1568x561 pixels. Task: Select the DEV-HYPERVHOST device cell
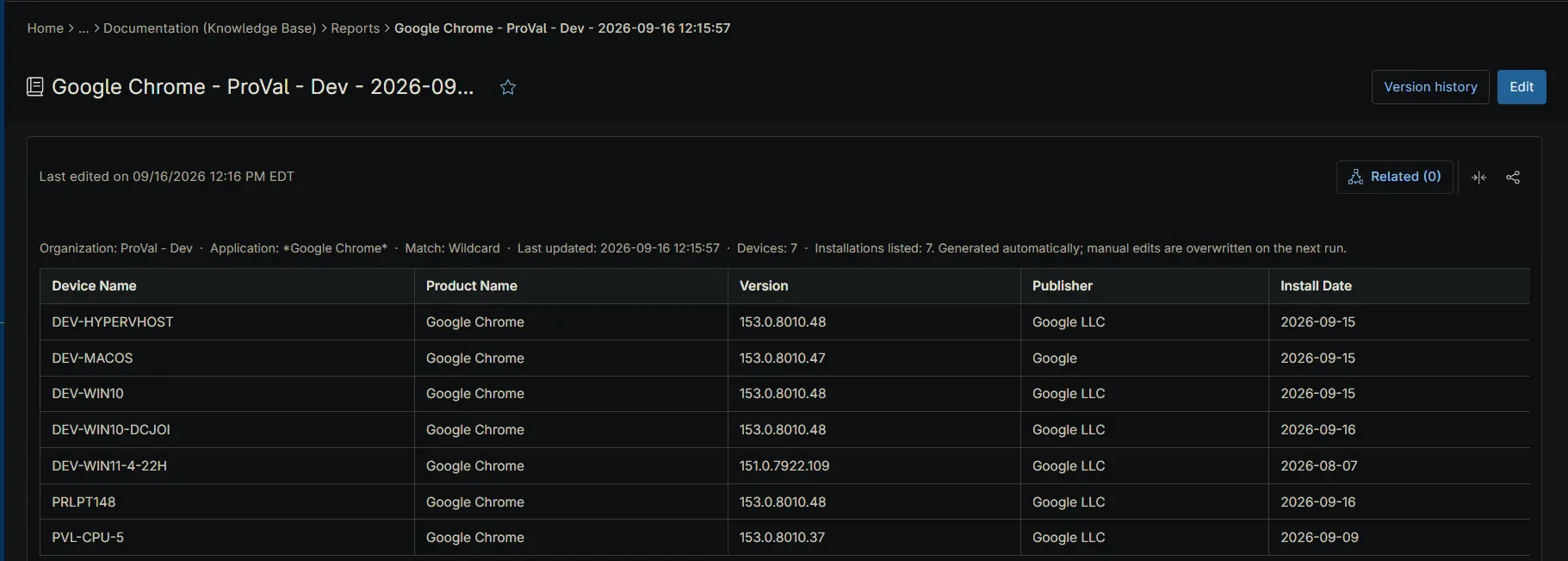tap(227, 322)
